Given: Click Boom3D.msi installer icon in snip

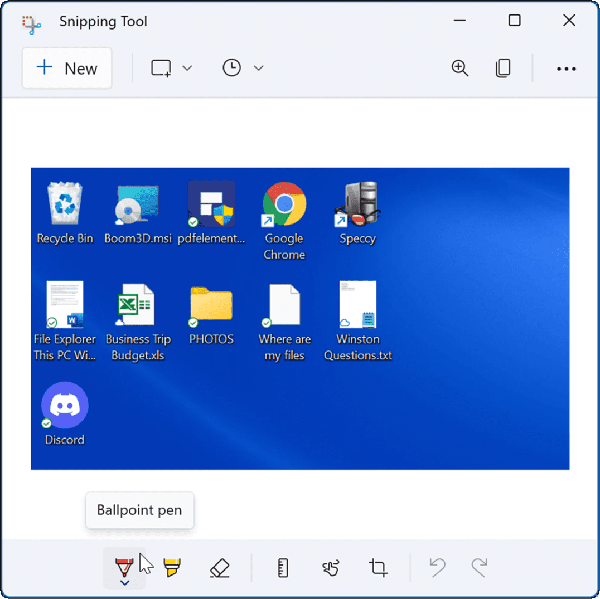Looking at the screenshot, I should pos(137,205).
